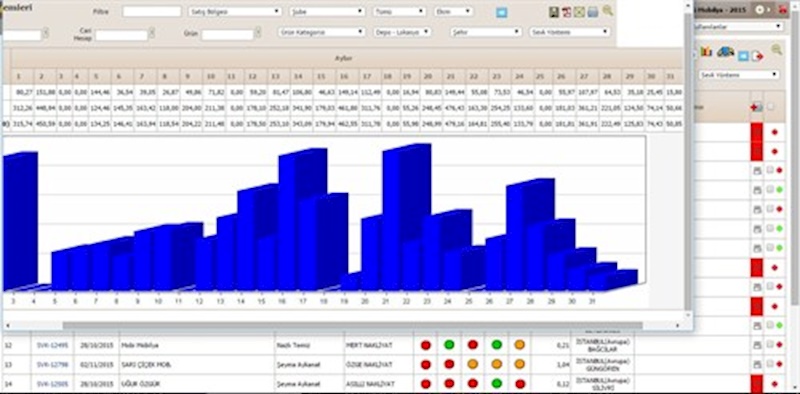Click the printer icon in report toolbar
Image resolution: width=800 pixels, height=394 pixels.
592,12
